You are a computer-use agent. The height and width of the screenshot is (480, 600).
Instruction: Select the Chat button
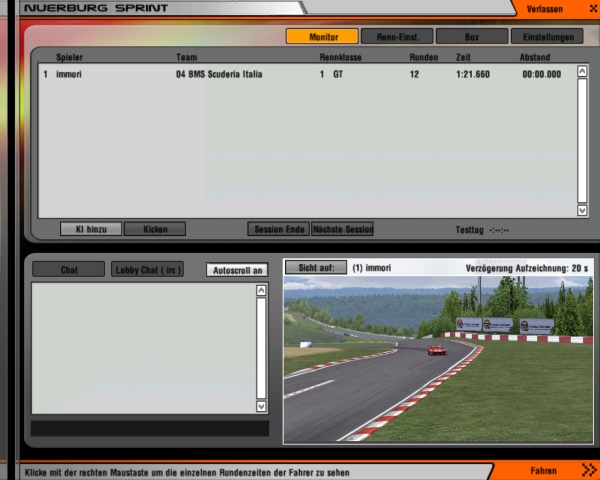tap(68, 270)
